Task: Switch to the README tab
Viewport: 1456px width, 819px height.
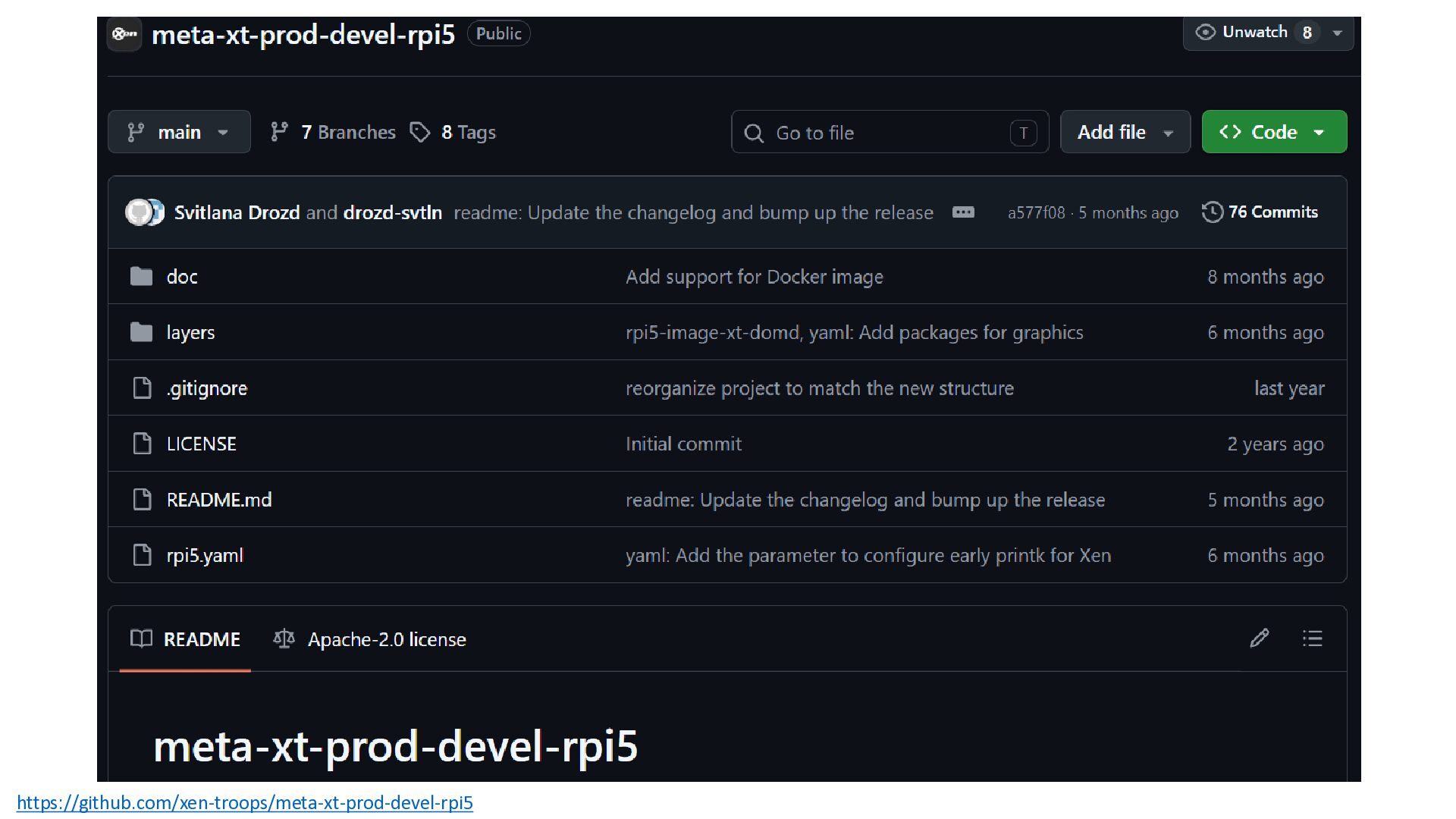Action: (x=185, y=639)
